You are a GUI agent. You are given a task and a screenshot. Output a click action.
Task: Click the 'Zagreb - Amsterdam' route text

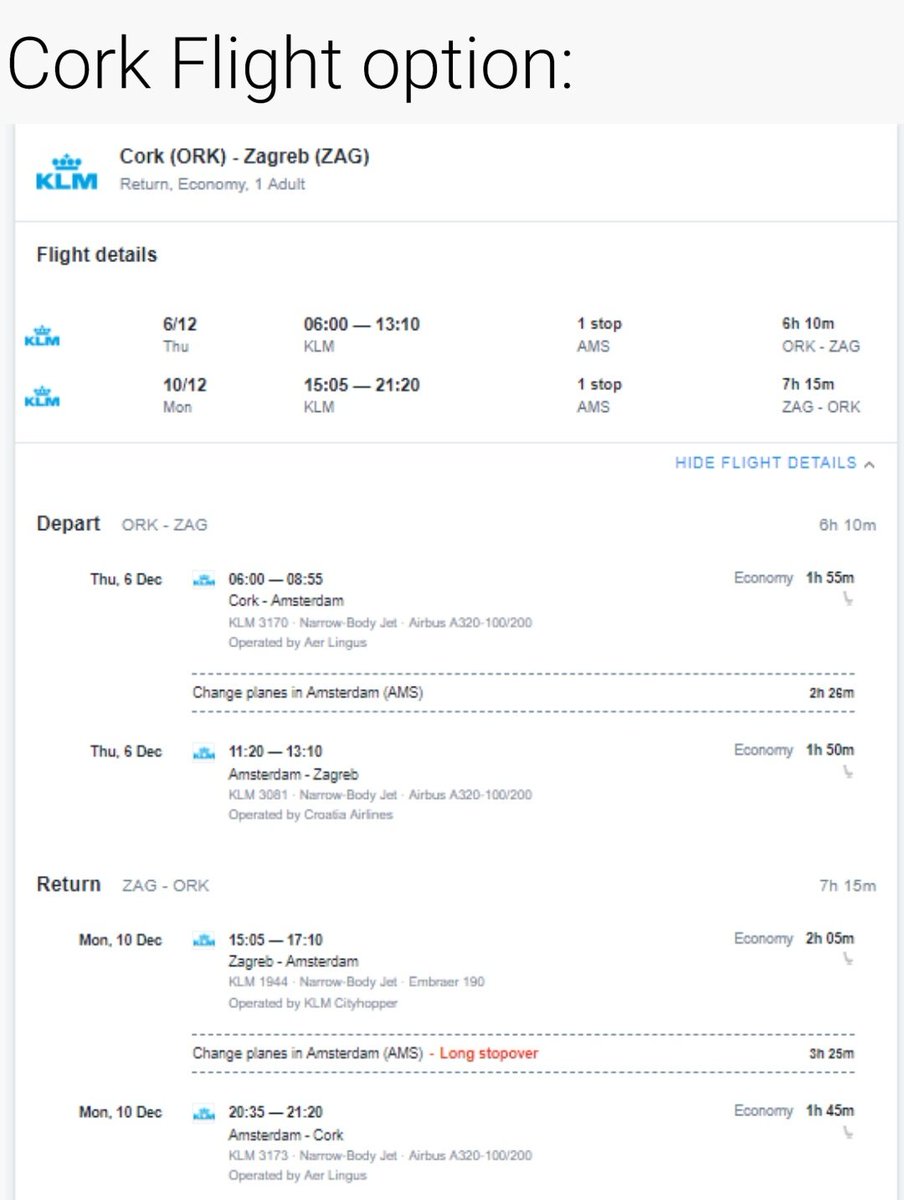pyautogui.click(x=293, y=961)
